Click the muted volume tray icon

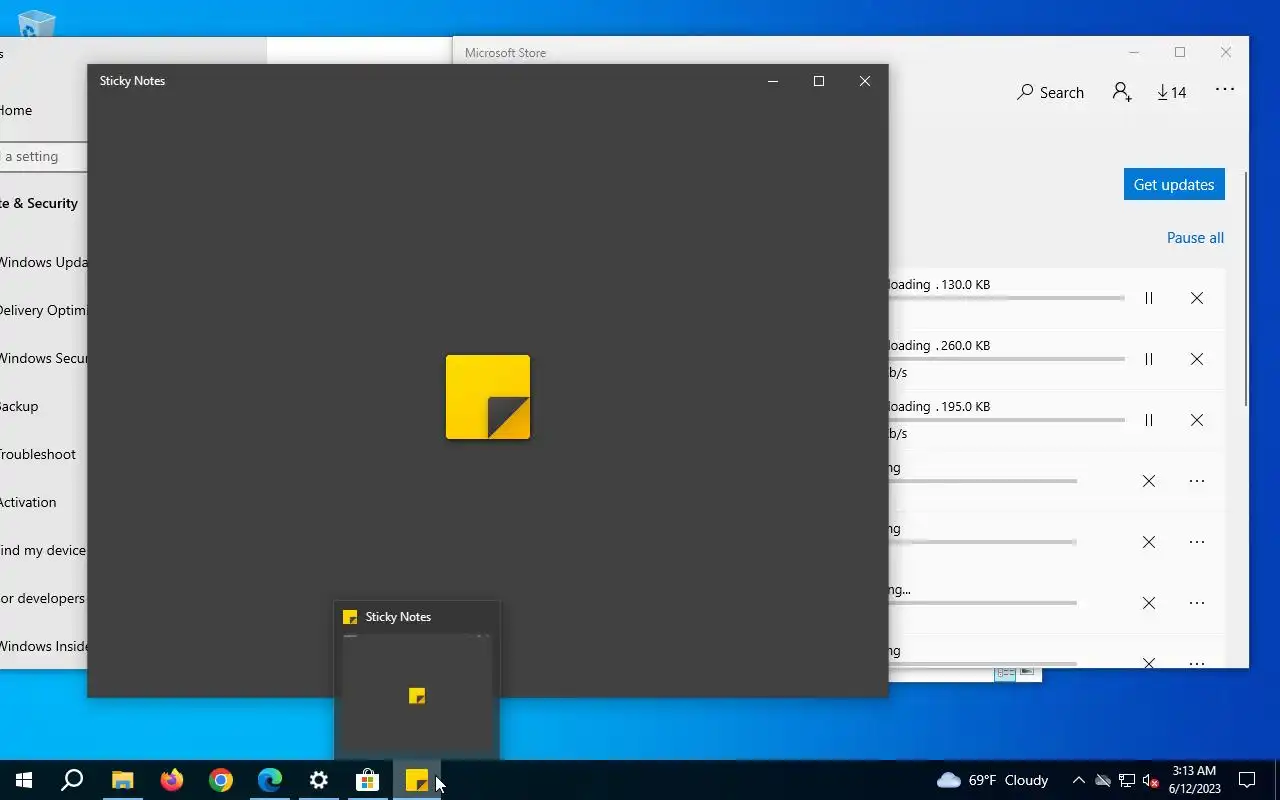tap(1151, 780)
